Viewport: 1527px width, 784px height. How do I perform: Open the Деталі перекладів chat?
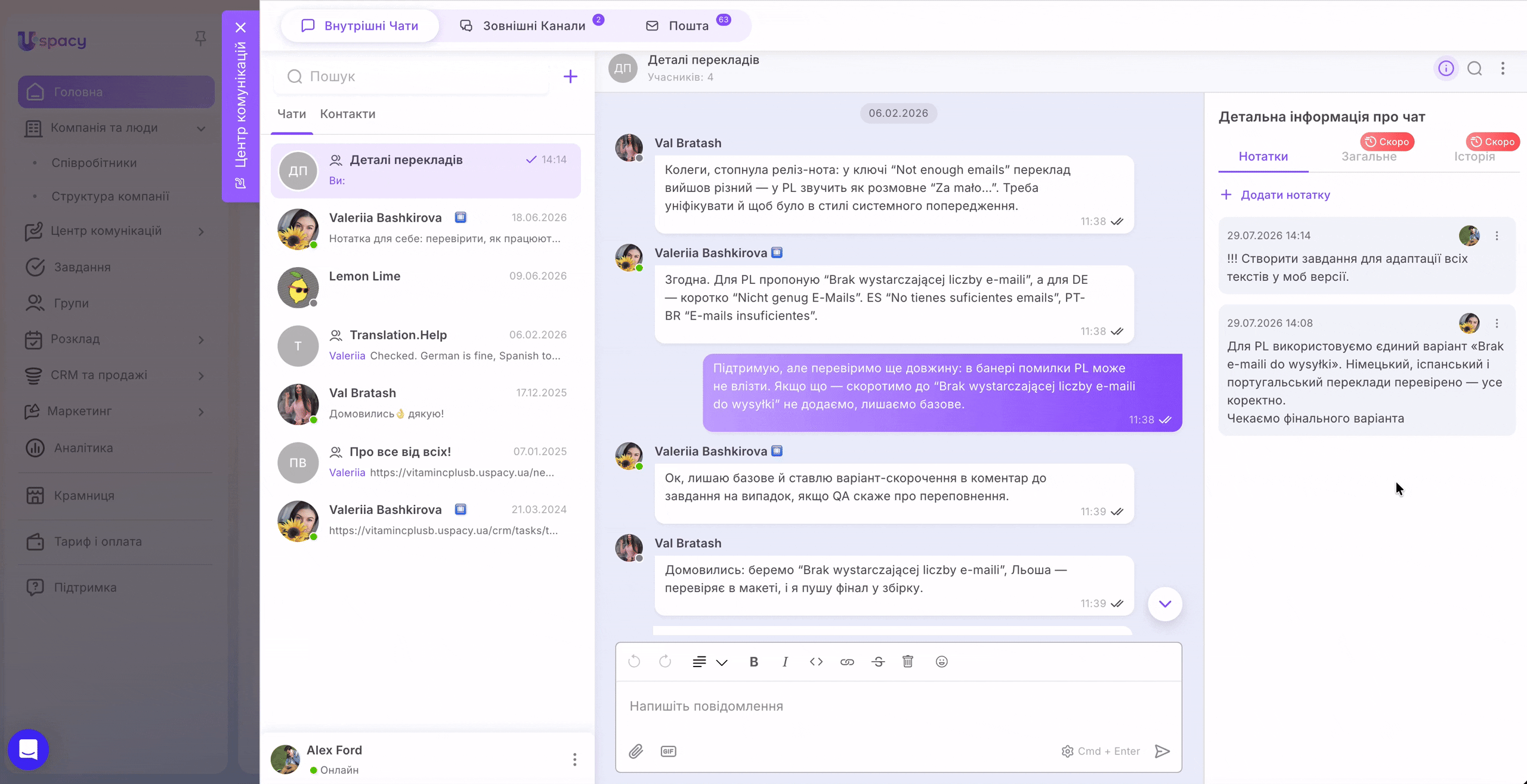(426, 171)
